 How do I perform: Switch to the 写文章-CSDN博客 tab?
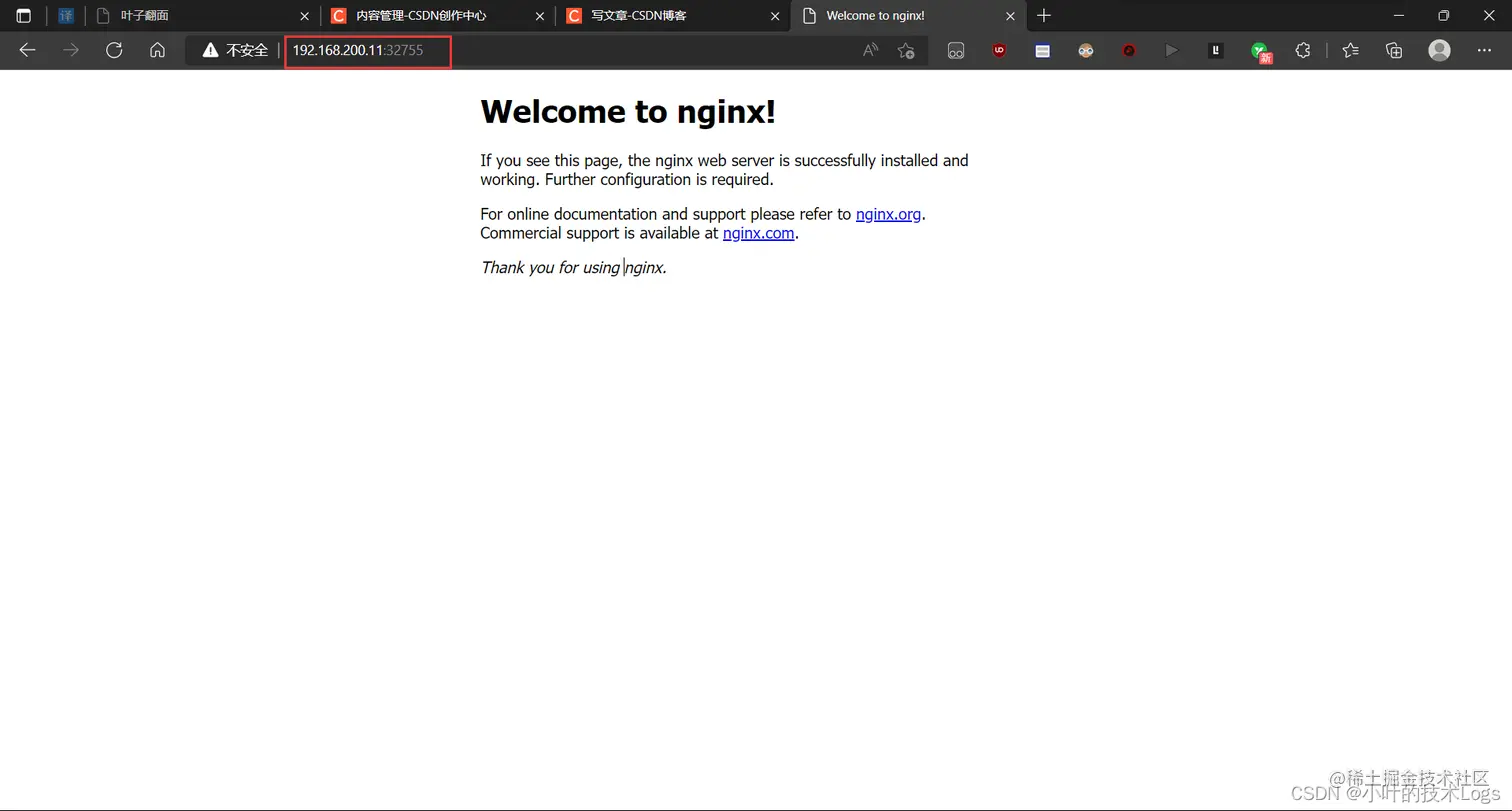click(x=673, y=16)
